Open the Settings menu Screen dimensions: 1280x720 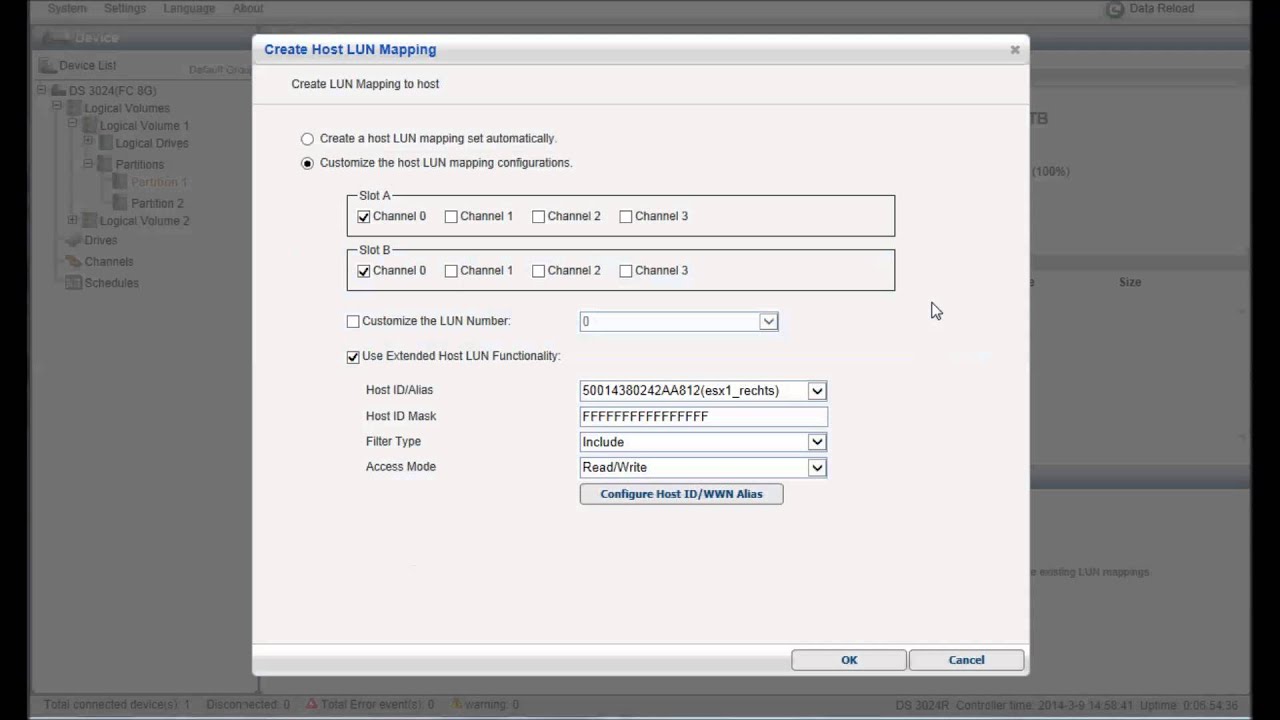(125, 8)
